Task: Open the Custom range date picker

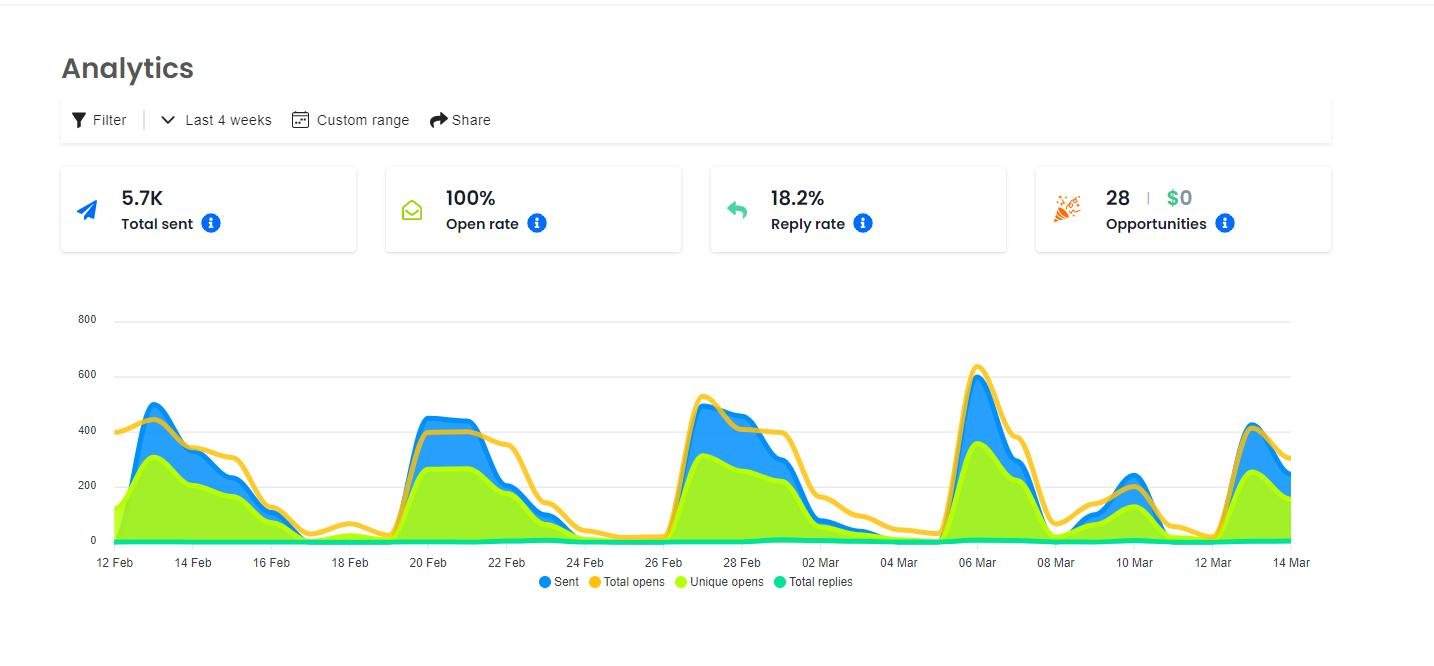Action: pyautogui.click(x=362, y=120)
